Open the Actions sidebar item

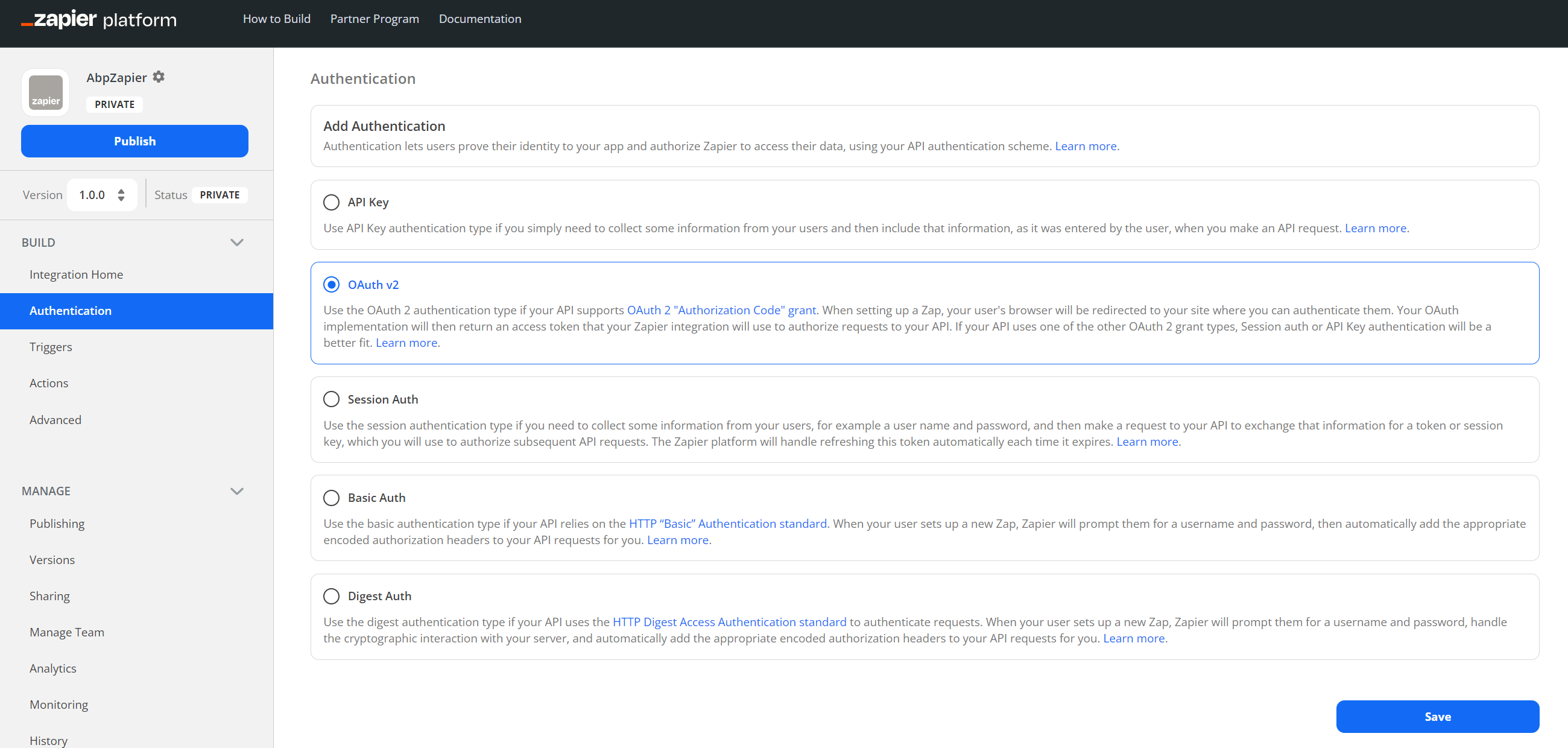click(49, 383)
